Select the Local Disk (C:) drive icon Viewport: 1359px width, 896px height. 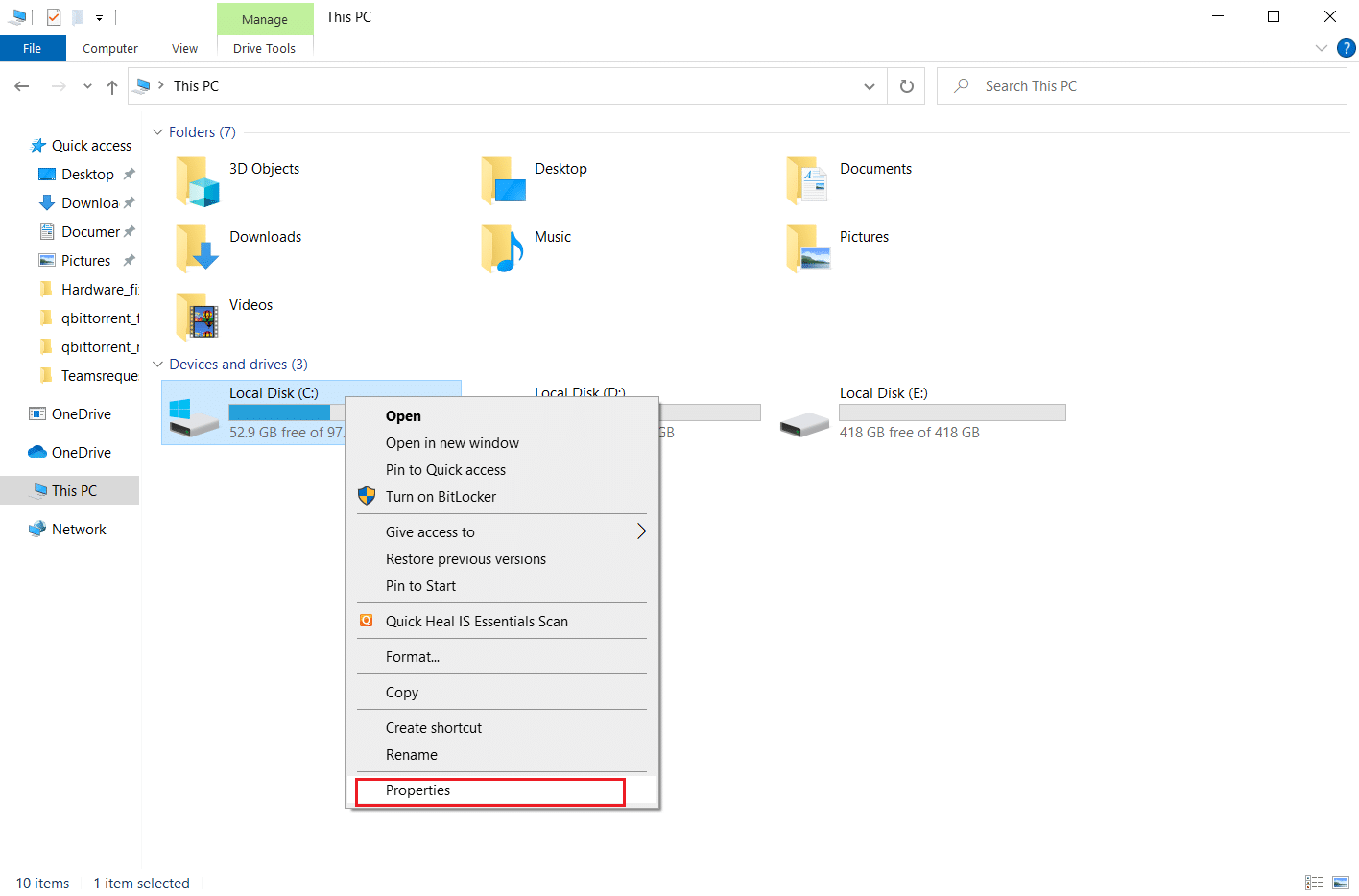point(194,418)
